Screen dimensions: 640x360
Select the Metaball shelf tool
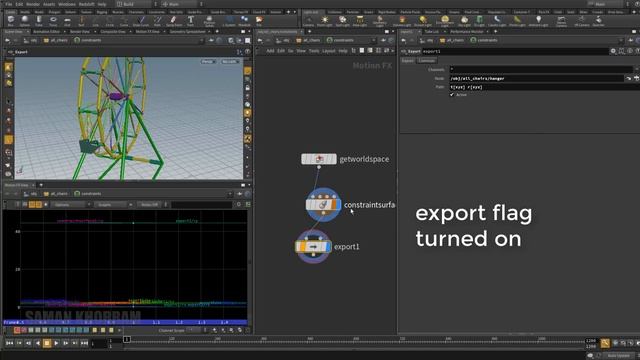[244, 21]
